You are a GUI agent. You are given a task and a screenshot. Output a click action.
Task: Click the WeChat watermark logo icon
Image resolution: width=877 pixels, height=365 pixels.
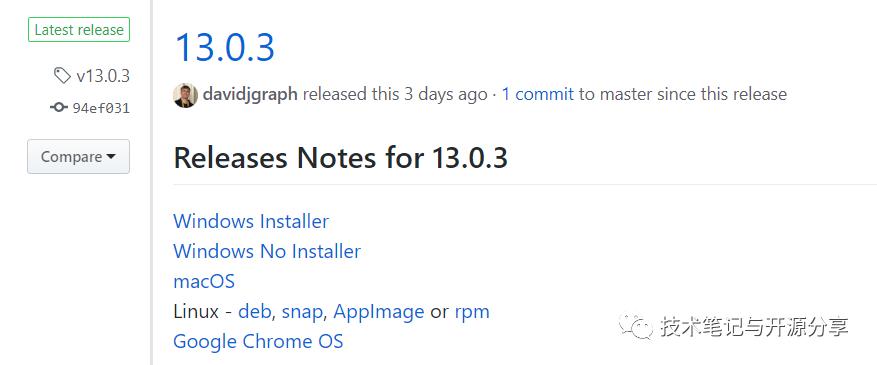[635, 326]
